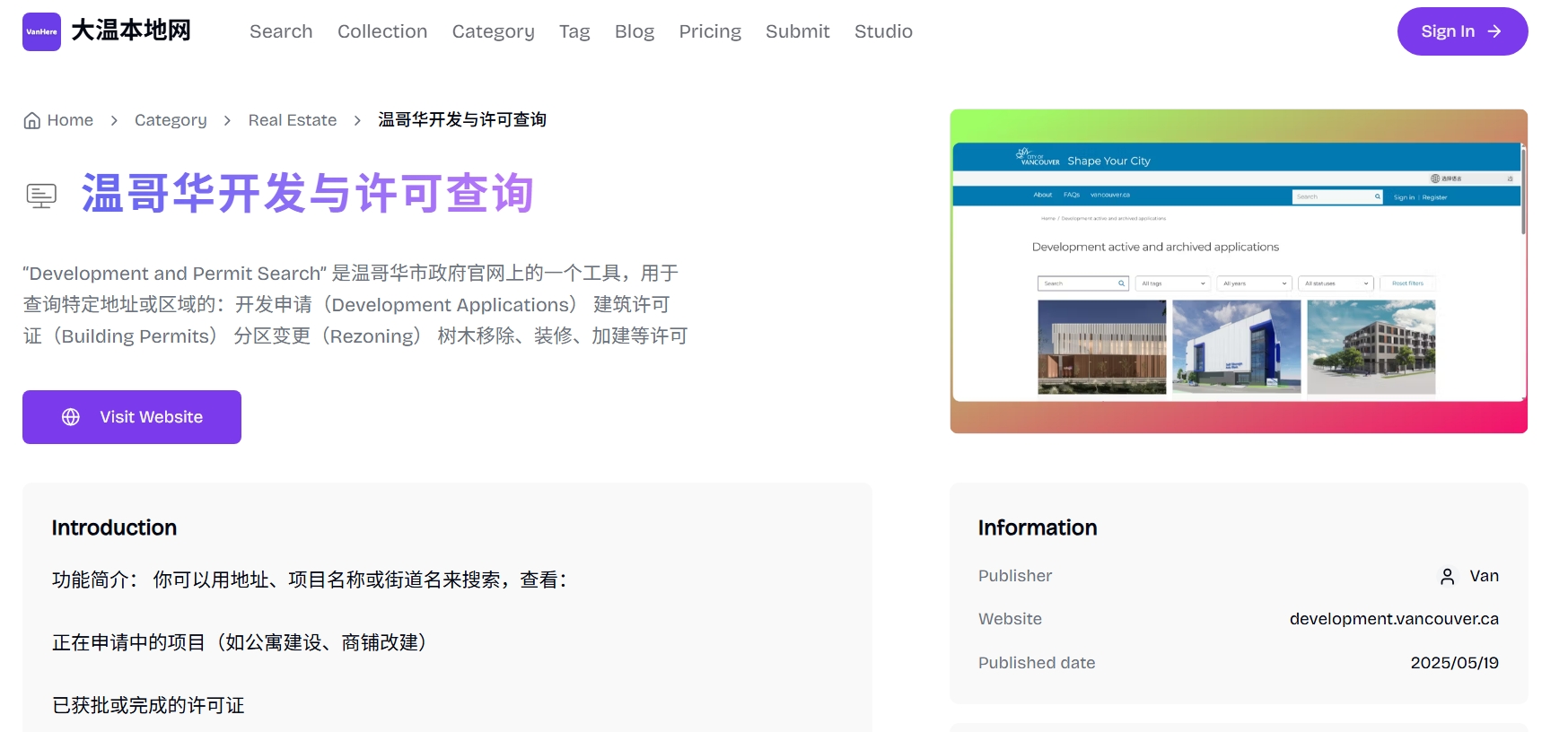Open the Pricing page

click(x=710, y=31)
